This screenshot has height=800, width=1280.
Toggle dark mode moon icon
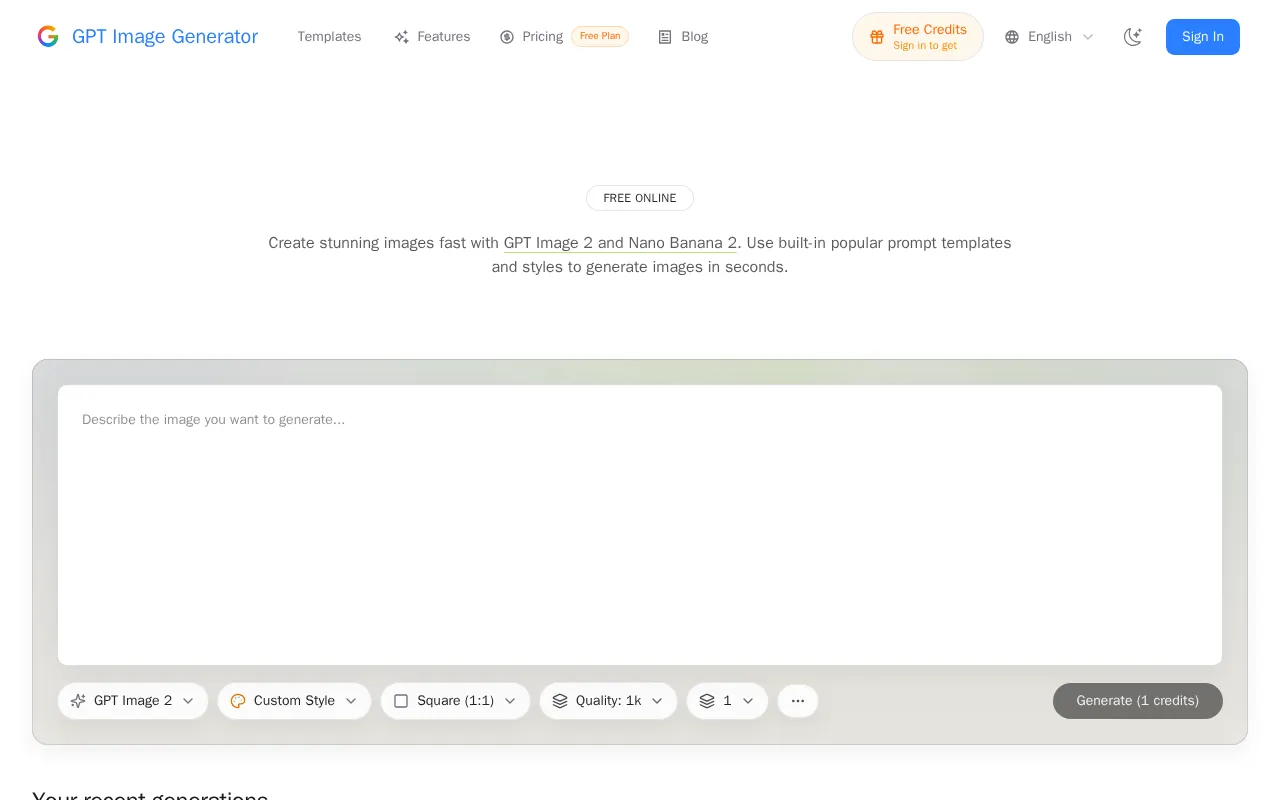1133,37
